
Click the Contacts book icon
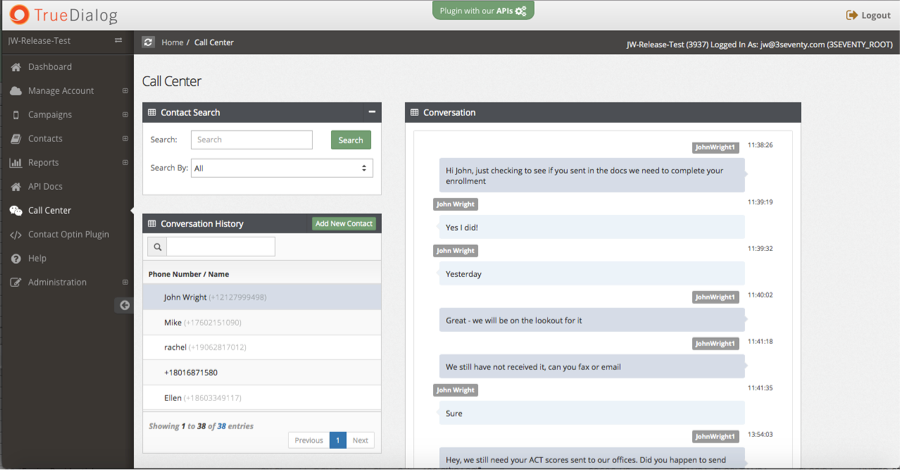click(x=15, y=139)
